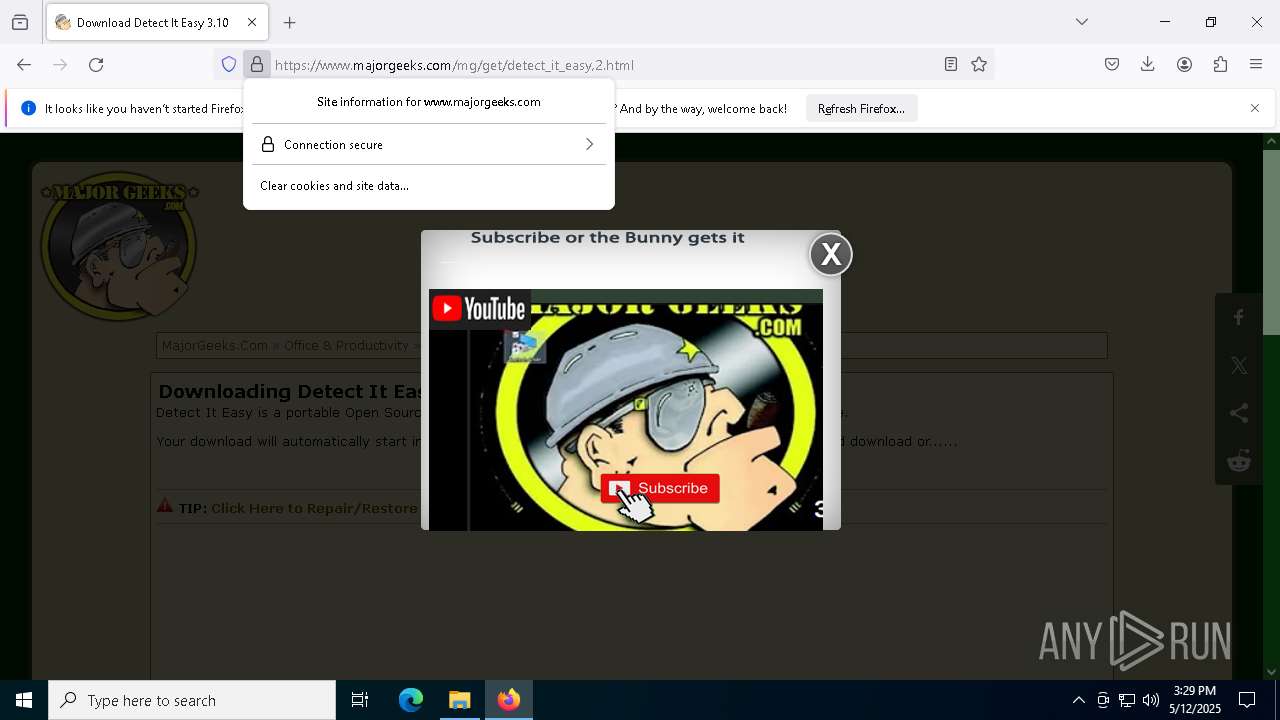Image resolution: width=1280 pixels, height=720 pixels.
Task: Go back with the back arrow
Action: [x=24, y=65]
